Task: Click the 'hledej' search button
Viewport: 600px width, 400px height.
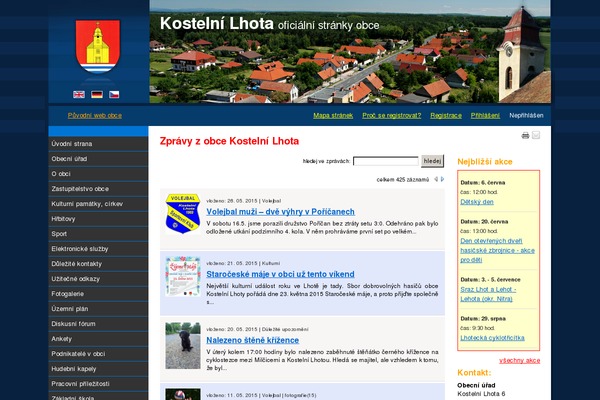Action: click(432, 161)
